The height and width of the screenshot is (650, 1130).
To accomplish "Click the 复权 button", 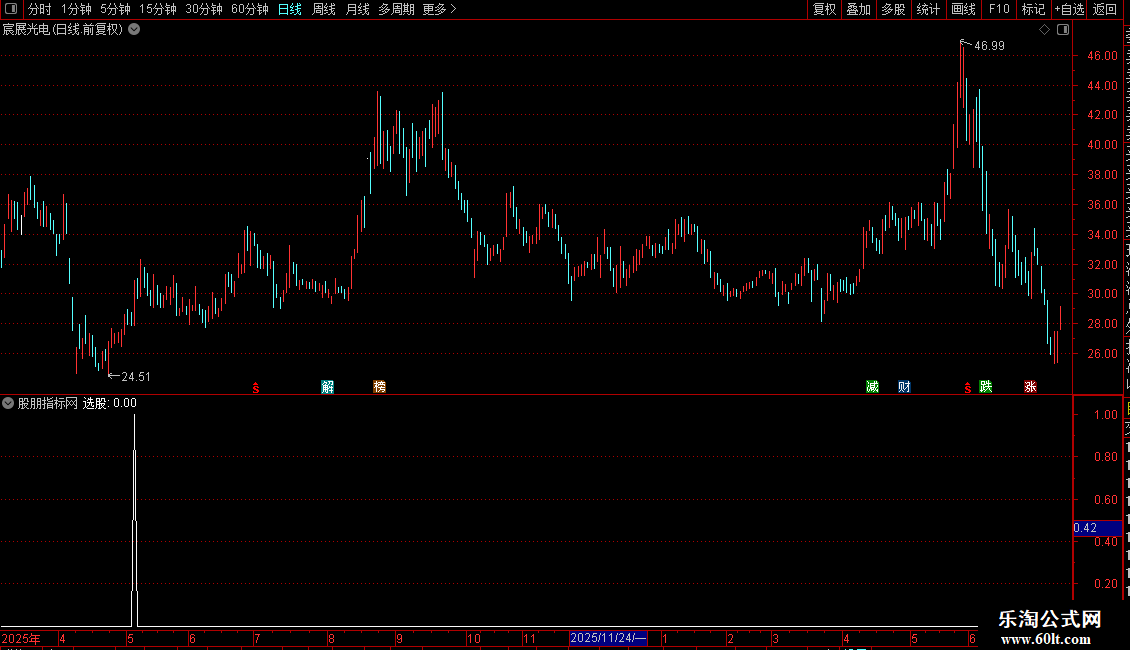I will (x=824, y=9).
